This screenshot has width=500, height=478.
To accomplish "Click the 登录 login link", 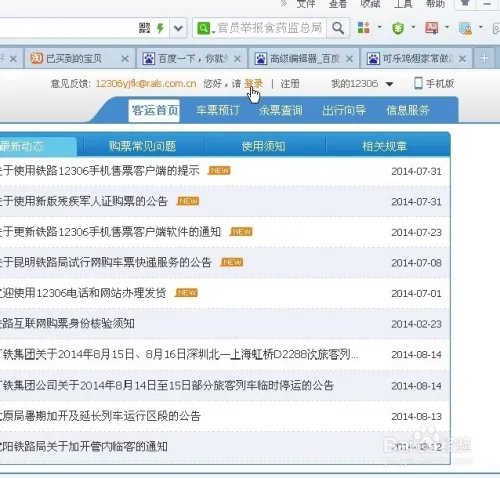I will (x=253, y=83).
